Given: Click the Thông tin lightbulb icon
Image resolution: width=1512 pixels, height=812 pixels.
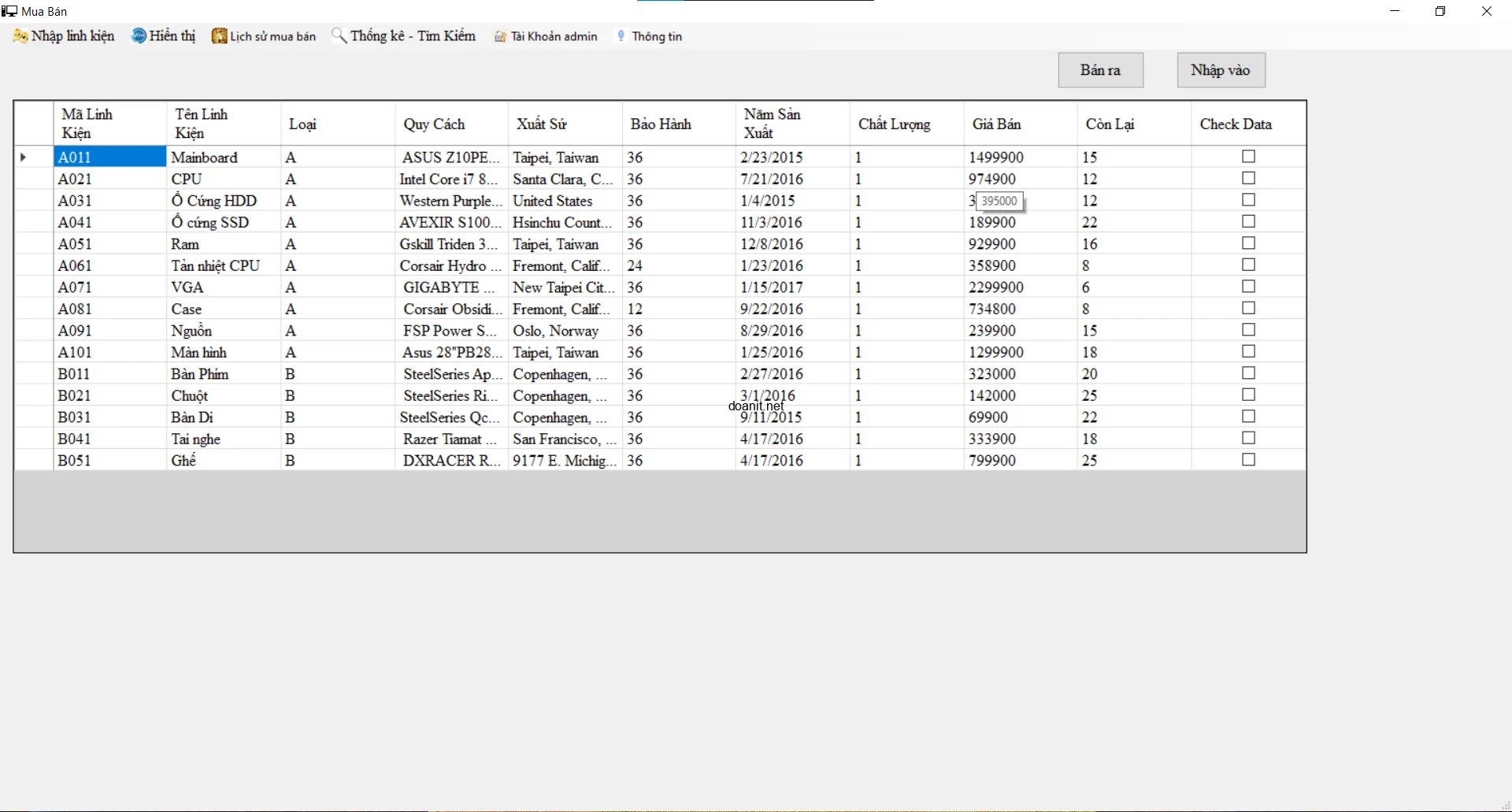Looking at the screenshot, I should tap(621, 36).
